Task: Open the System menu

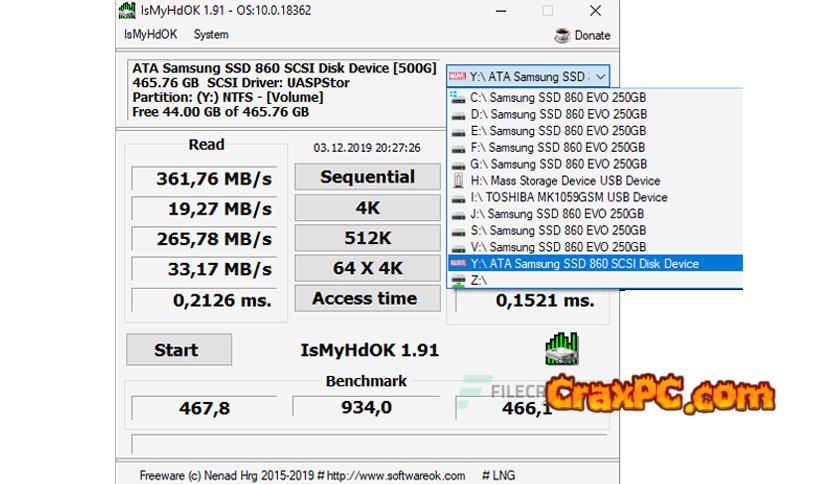Action: tap(211, 35)
